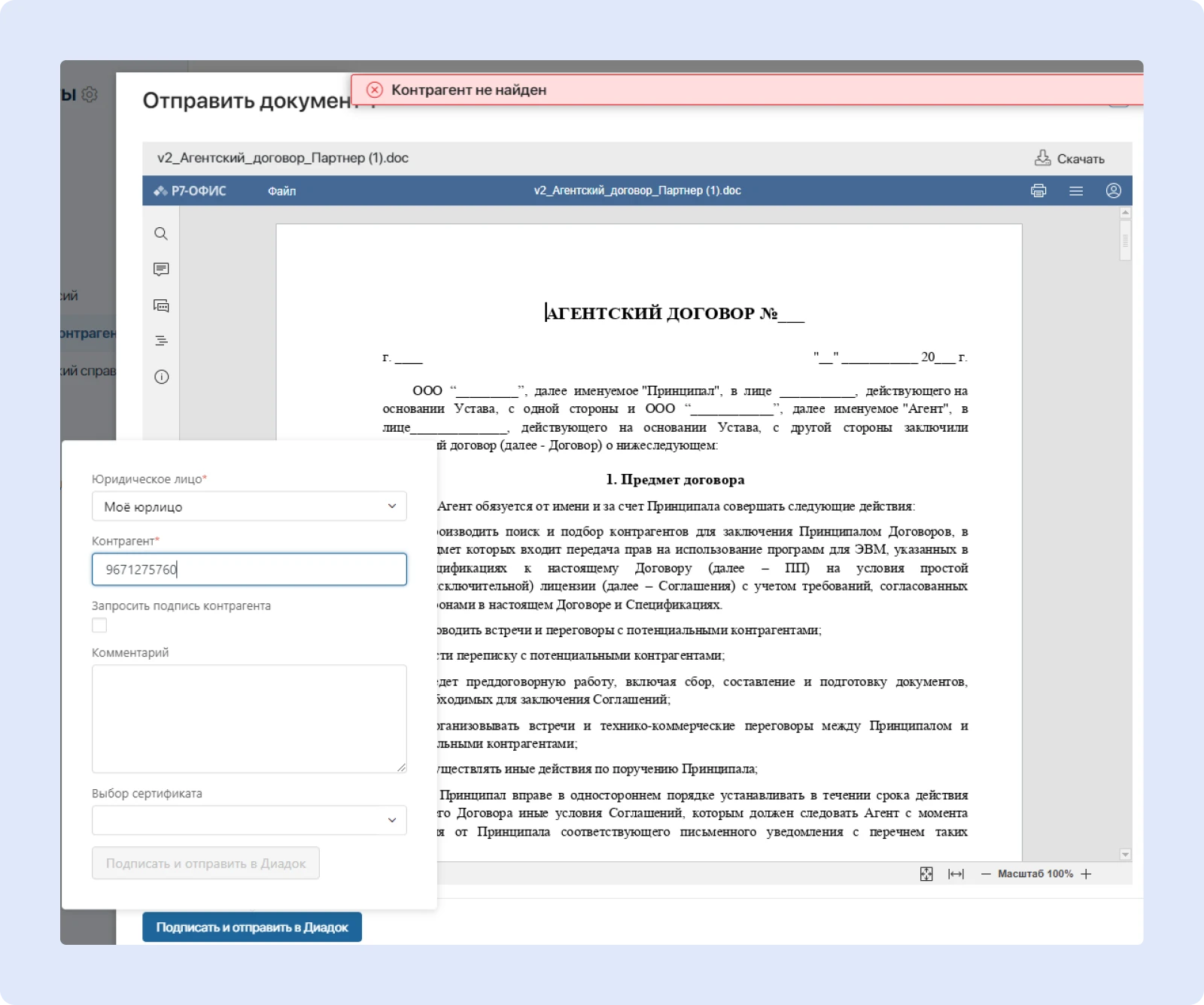The width and height of the screenshot is (1204, 1005).
Task: Click the R7-ОФИС logo in the title bar
Action: tap(190, 191)
